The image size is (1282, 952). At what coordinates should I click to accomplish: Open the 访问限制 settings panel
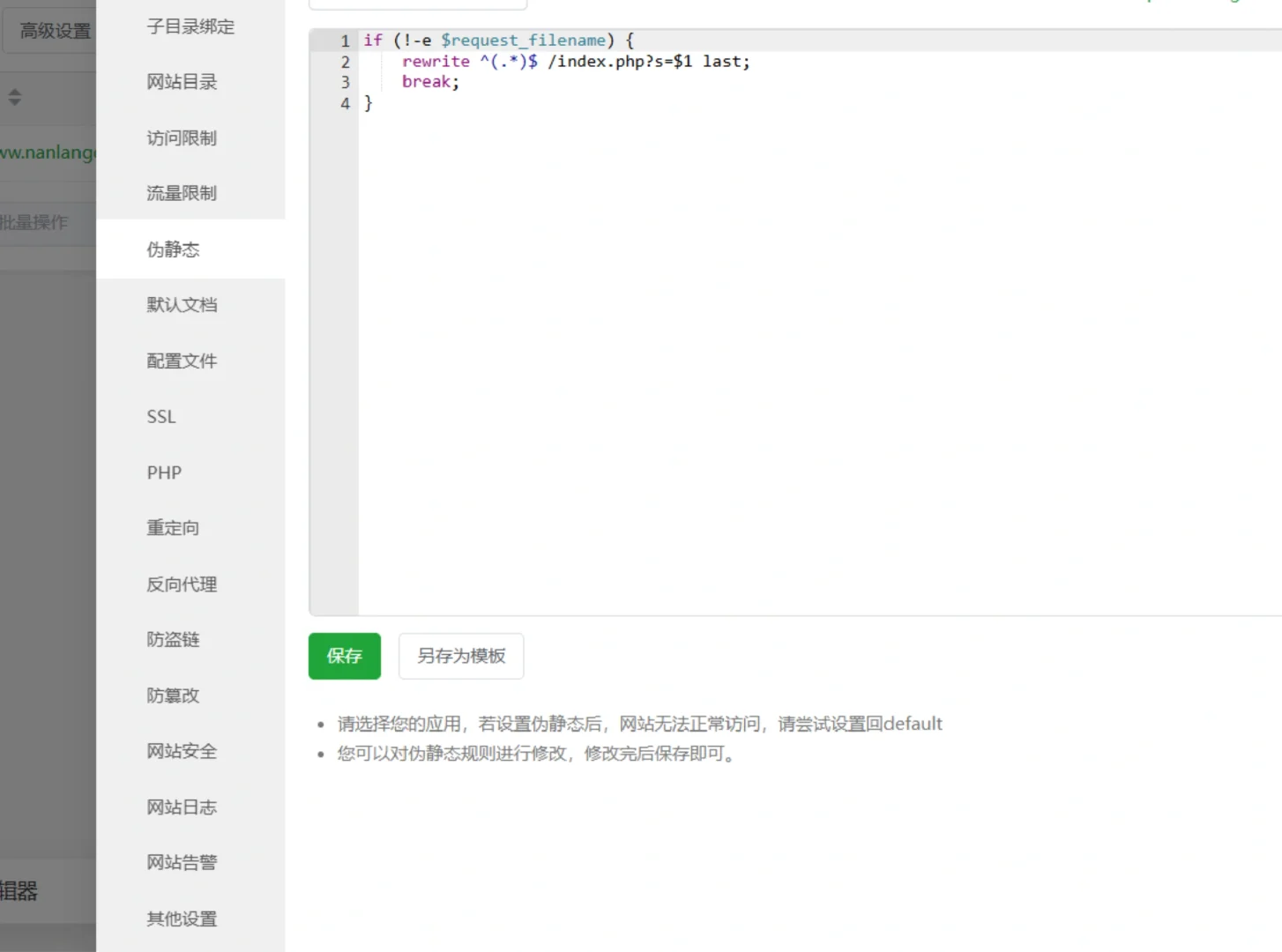tap(181, 138)
